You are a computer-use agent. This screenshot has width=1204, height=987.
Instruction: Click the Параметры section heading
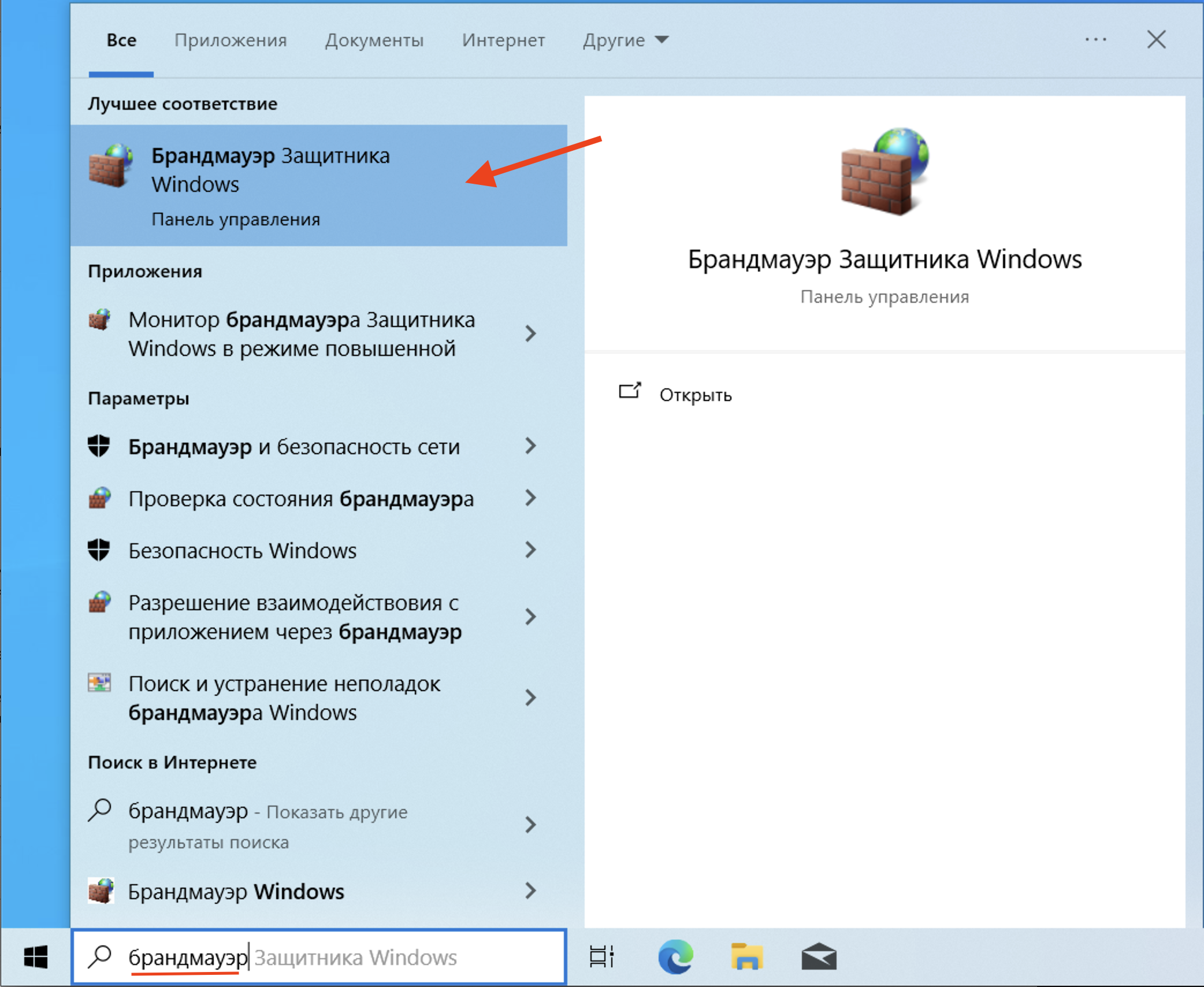139,399
